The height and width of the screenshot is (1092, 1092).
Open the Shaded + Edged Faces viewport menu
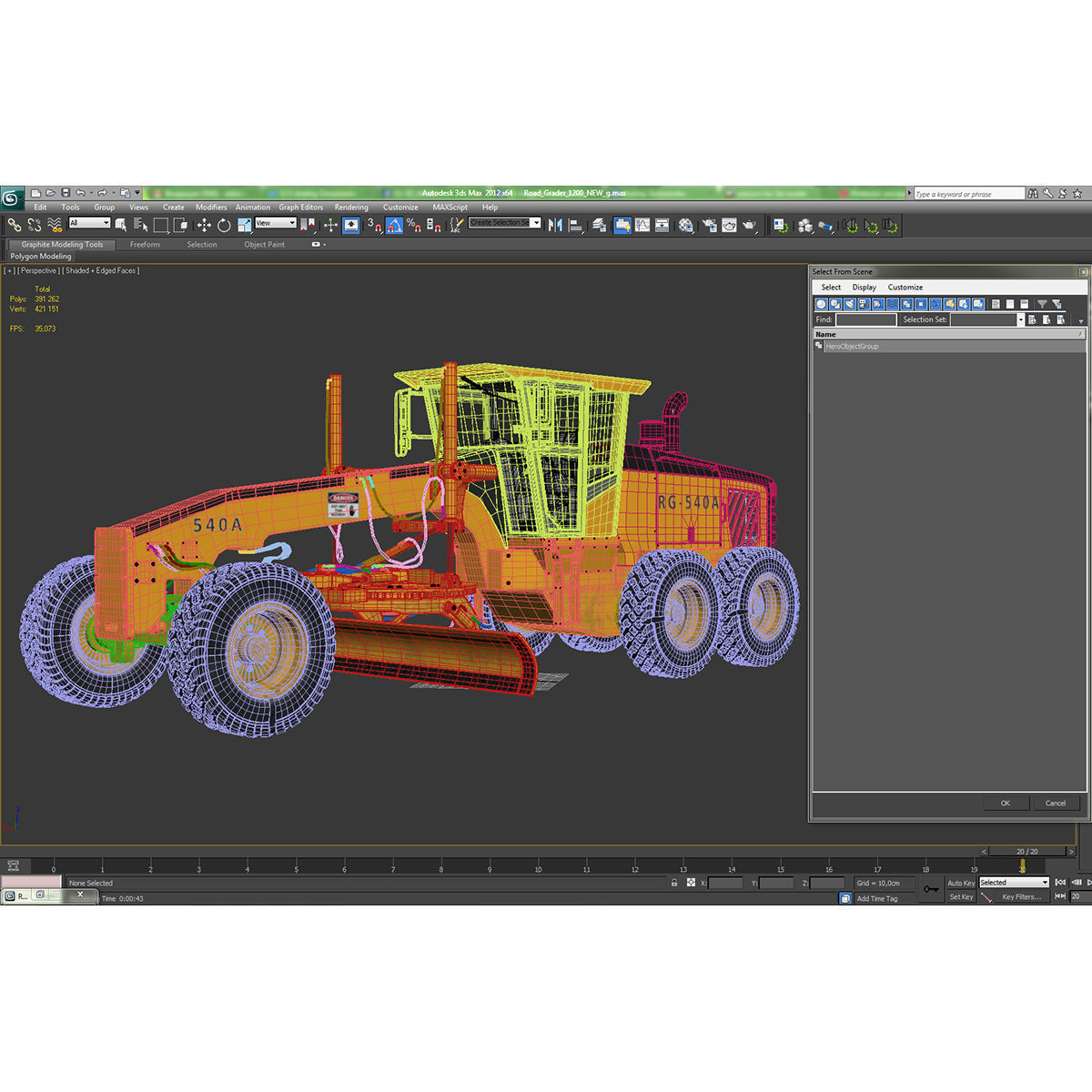pyautogui.click(x=101, y=270)
